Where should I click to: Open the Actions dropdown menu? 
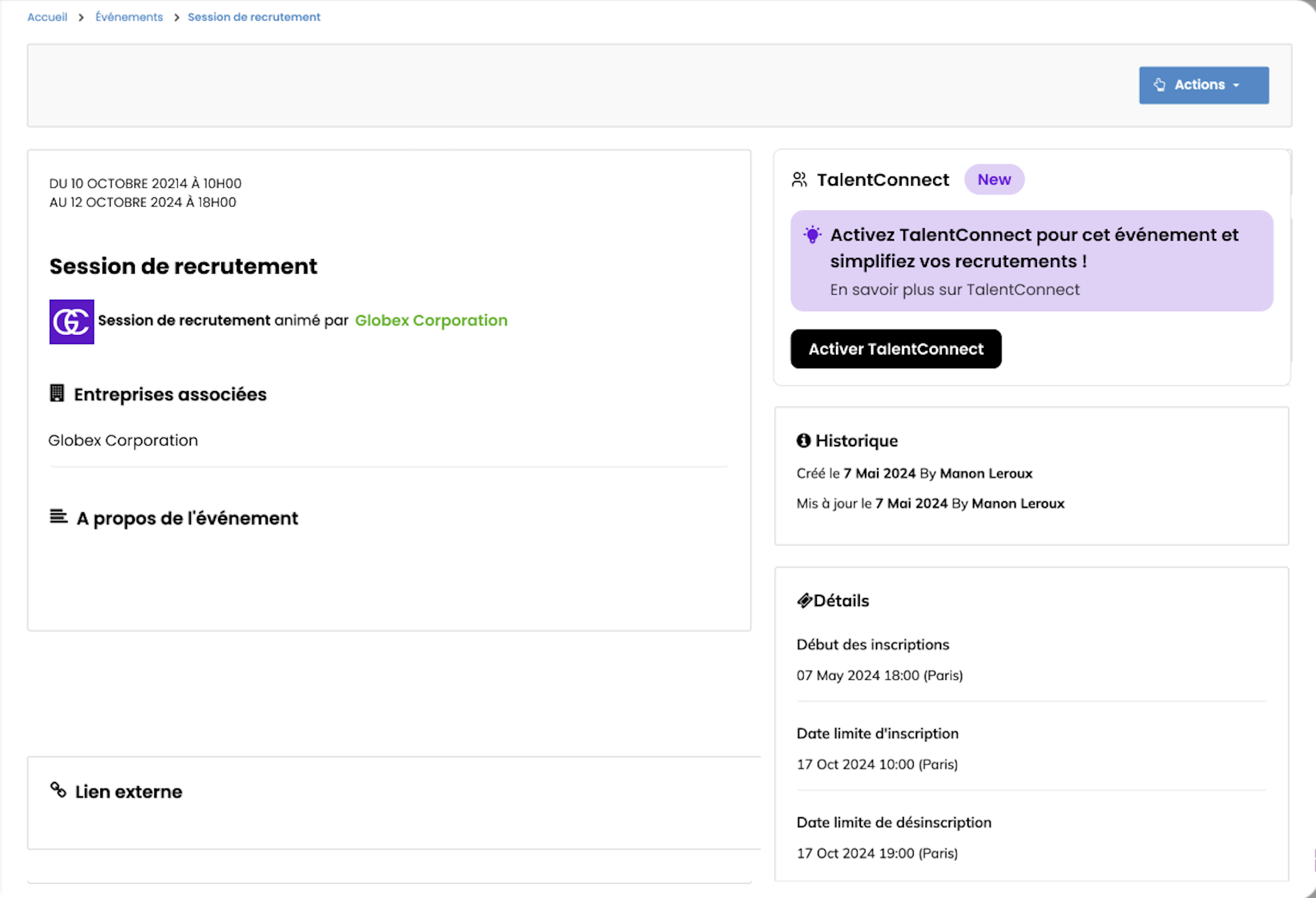point(1203,85)
